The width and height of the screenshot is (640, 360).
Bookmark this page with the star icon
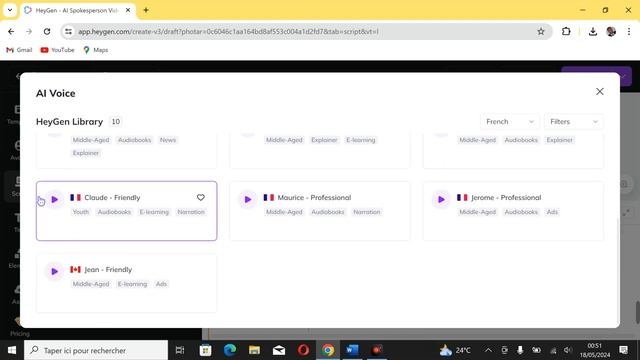click(541, 31)
